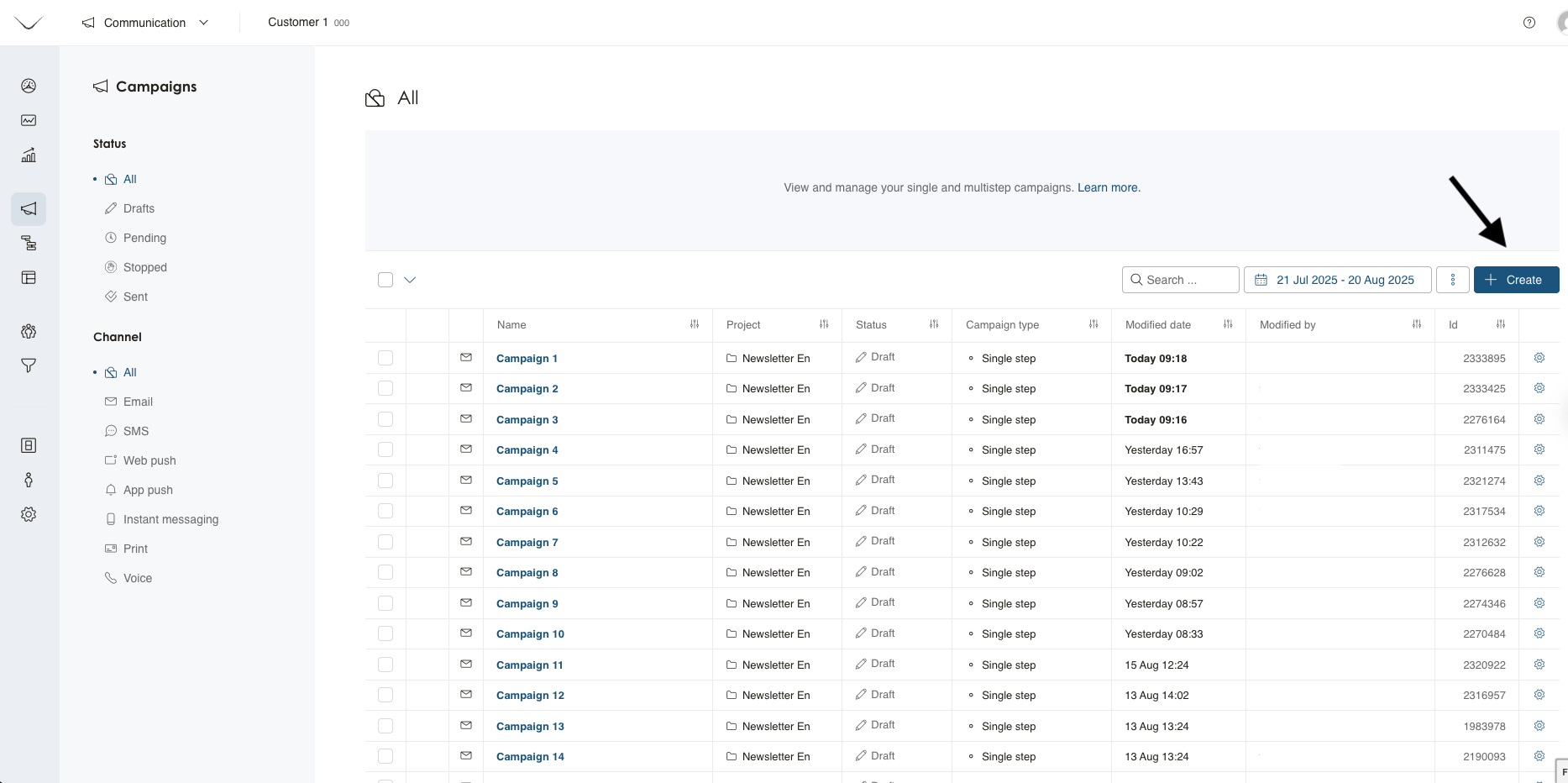1568x783 pixels.
Task: Open the funnel filter icon in sidebar
Action: tap(29, 365)
